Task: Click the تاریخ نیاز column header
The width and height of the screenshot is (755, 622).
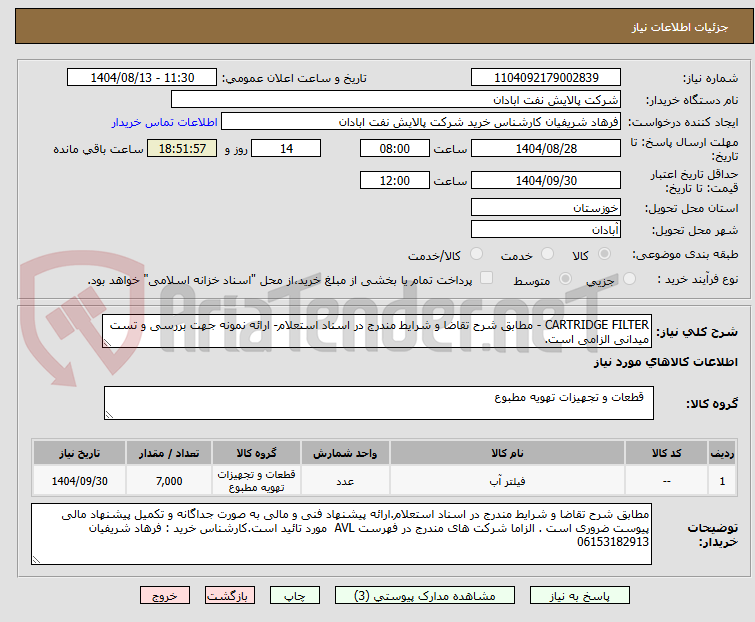Action: click(x=79, y=453)
